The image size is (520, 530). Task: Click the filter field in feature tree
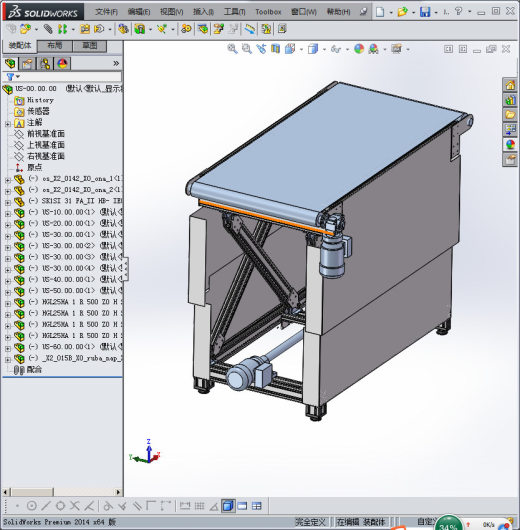[x=62, y=77]
